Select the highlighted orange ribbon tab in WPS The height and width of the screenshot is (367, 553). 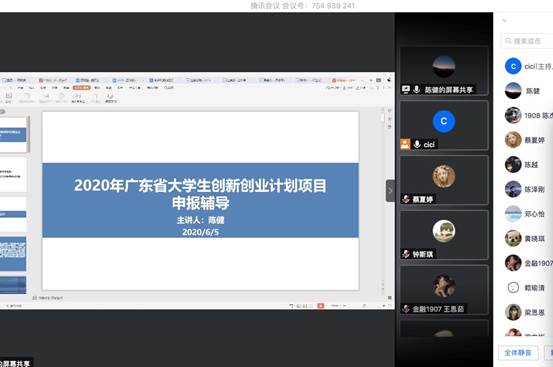[x=81, y=87]
